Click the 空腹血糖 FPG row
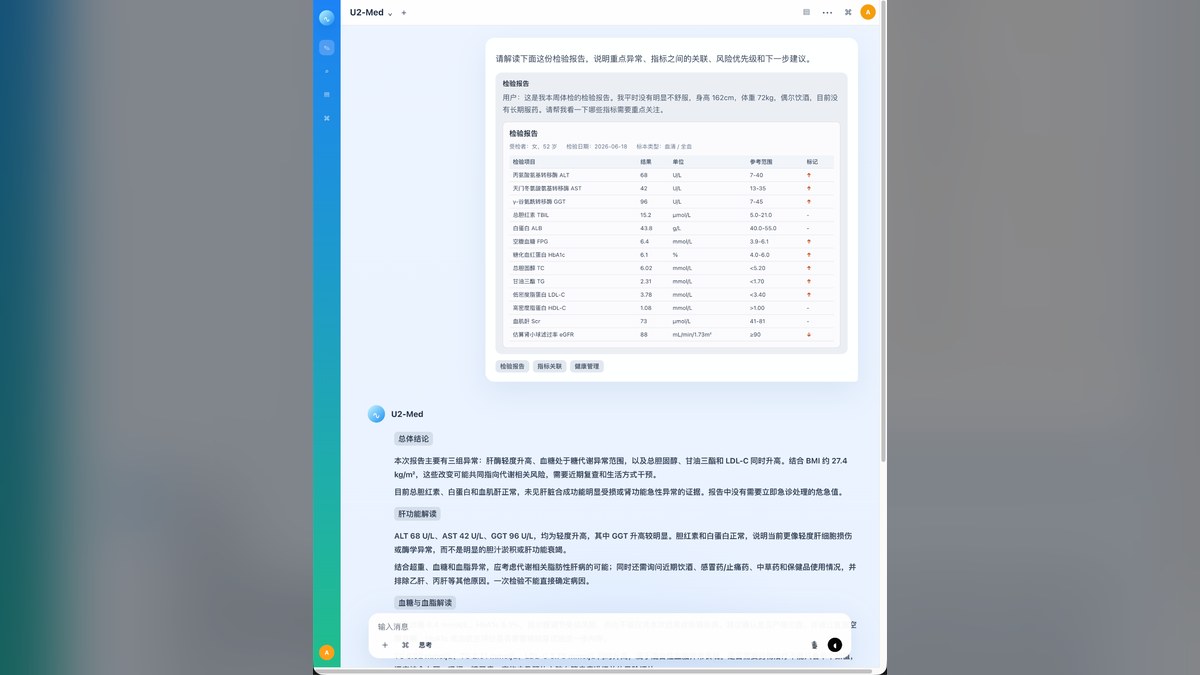This screenshot has width=1200, height=675. (671, 241)
